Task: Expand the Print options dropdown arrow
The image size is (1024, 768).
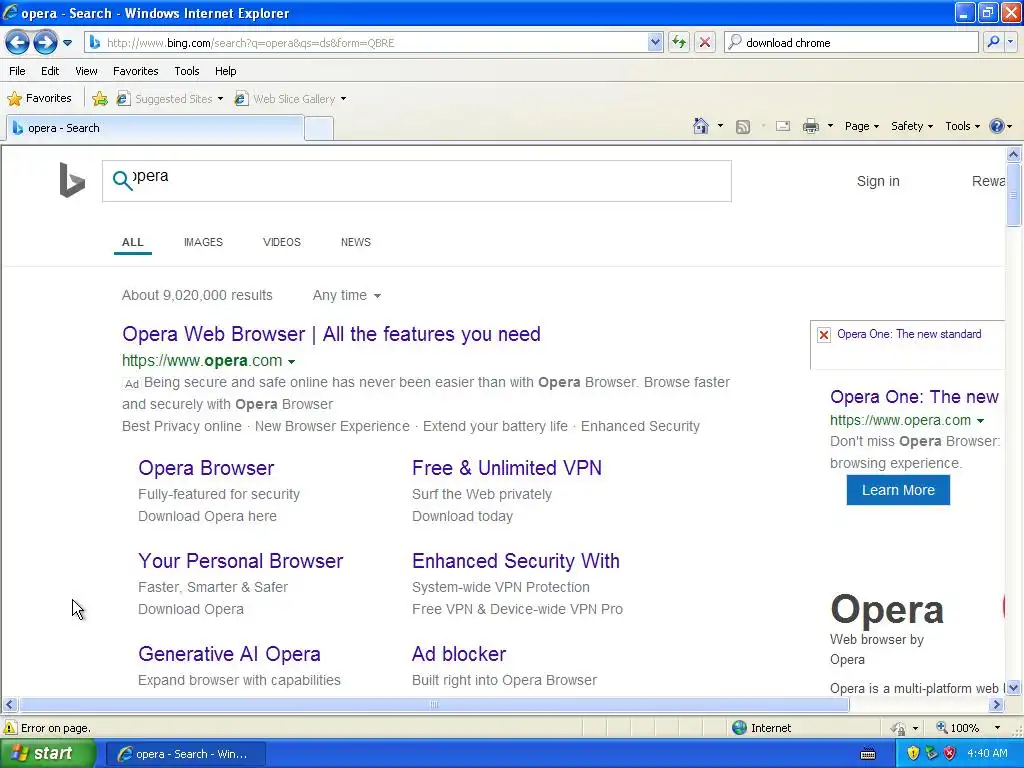Action: (x=830, y=126)
